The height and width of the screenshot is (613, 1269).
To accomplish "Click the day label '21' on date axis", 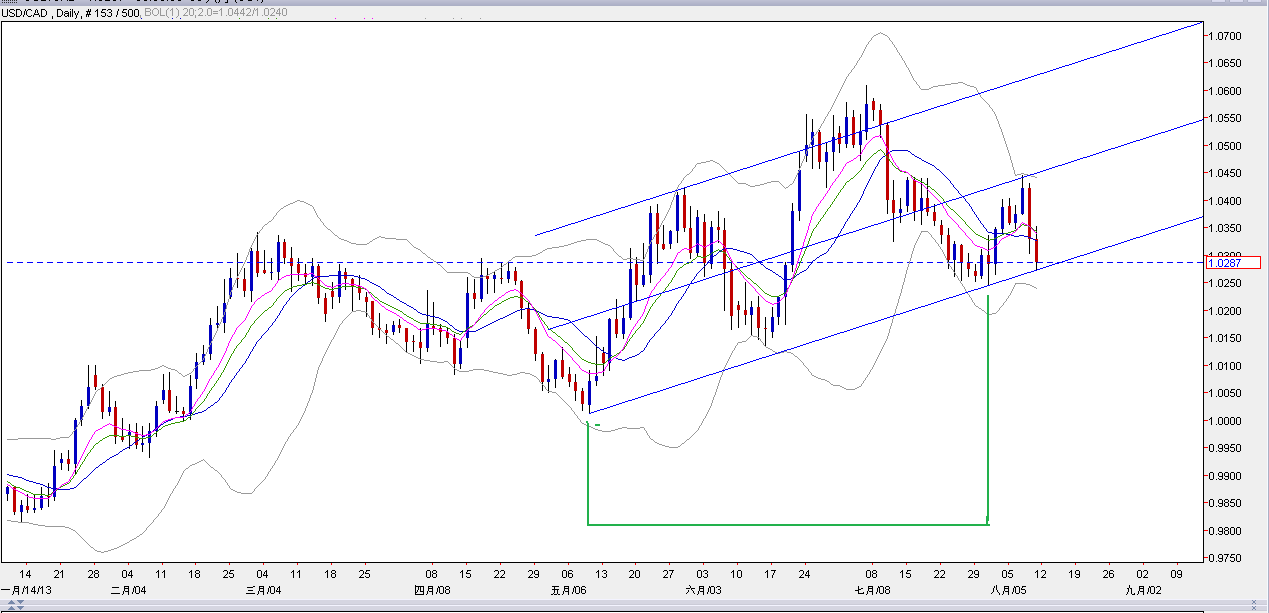I will tap(59, 575).
